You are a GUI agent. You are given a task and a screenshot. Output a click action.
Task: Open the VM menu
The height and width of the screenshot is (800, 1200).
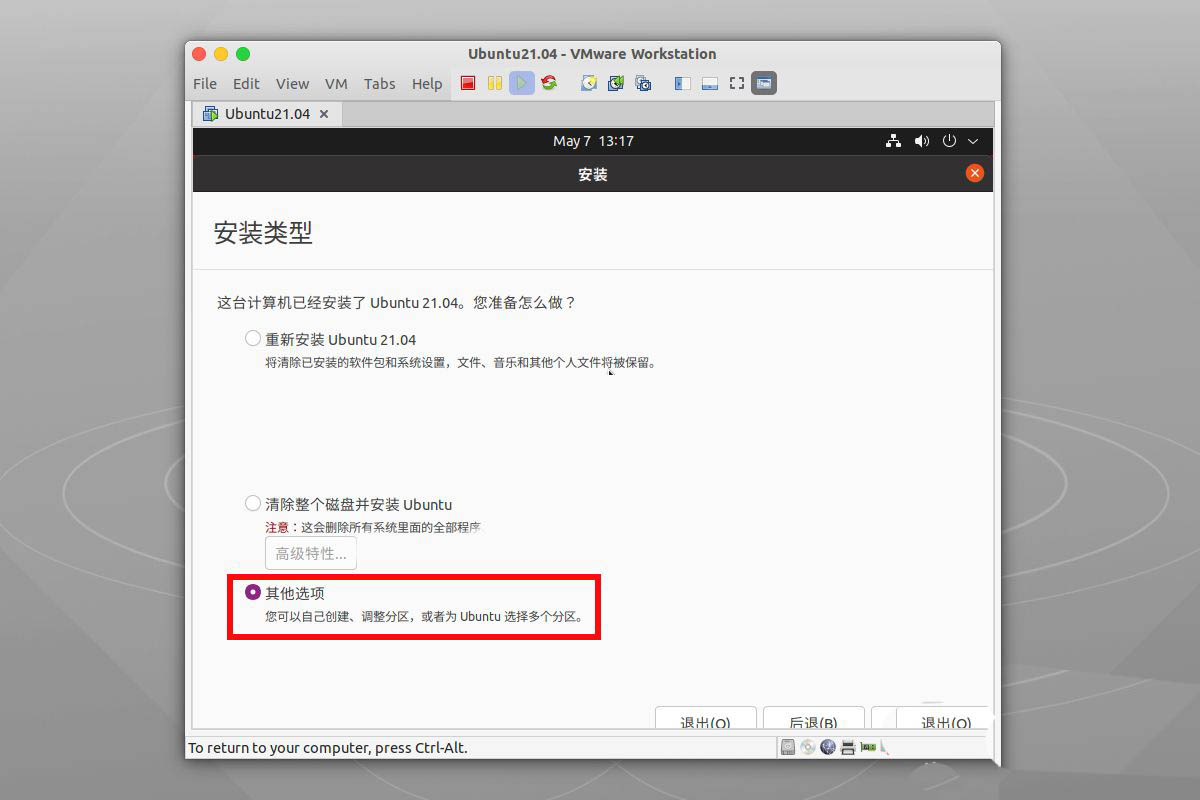pyautogui.click(x=336, y=84)
